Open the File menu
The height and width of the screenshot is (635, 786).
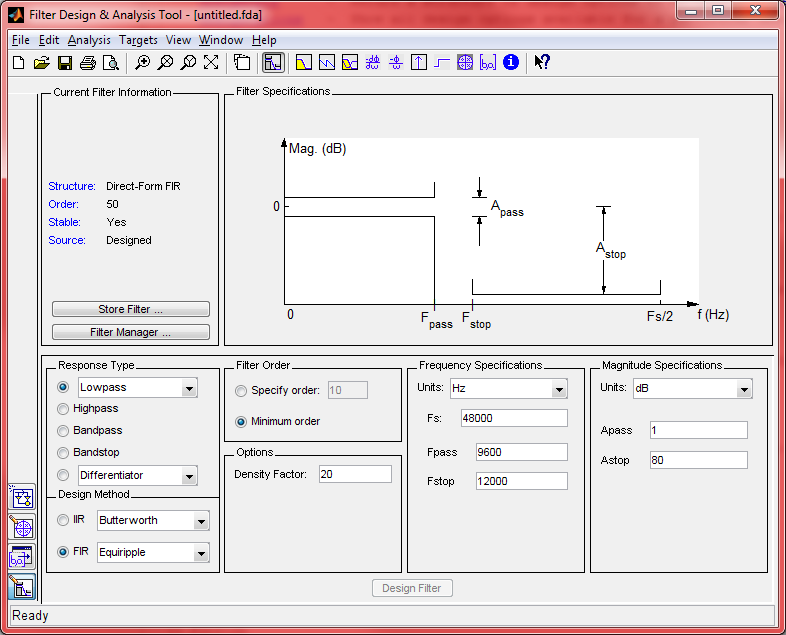coord(21,40)
